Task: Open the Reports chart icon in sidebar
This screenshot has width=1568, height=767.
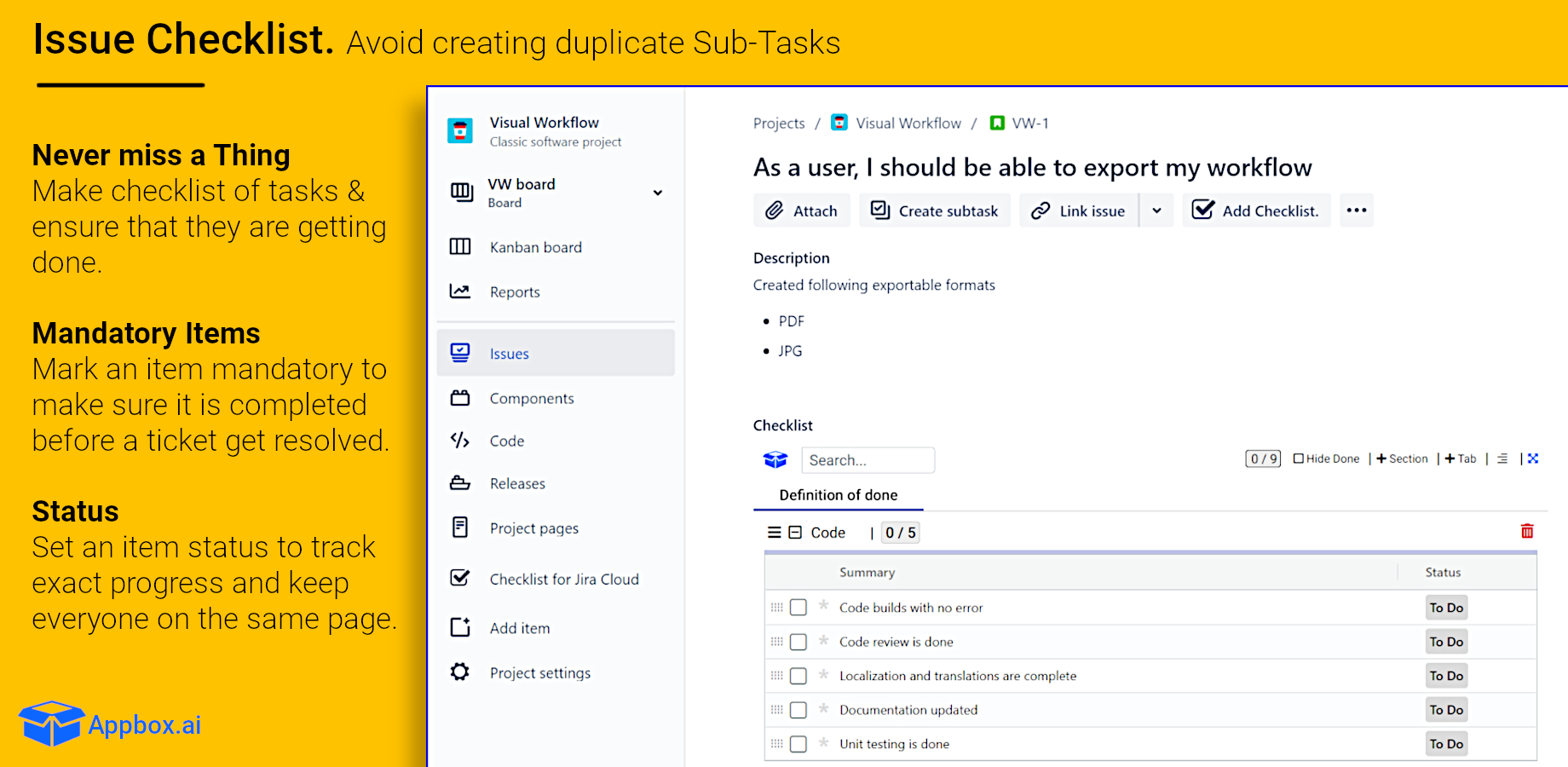Action: (460, 291)
